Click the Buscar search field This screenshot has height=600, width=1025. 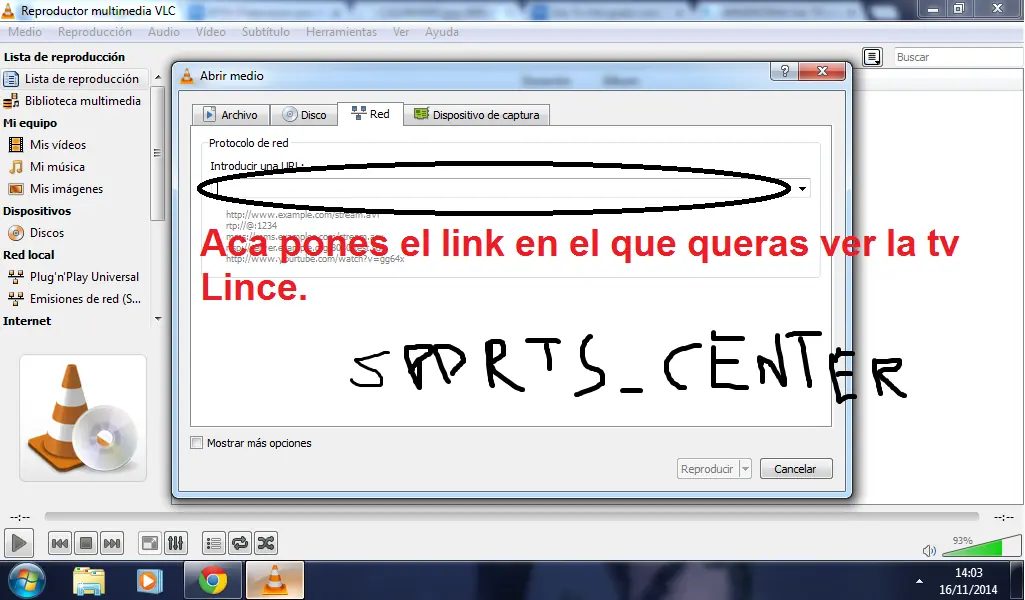tap(958, 57)
